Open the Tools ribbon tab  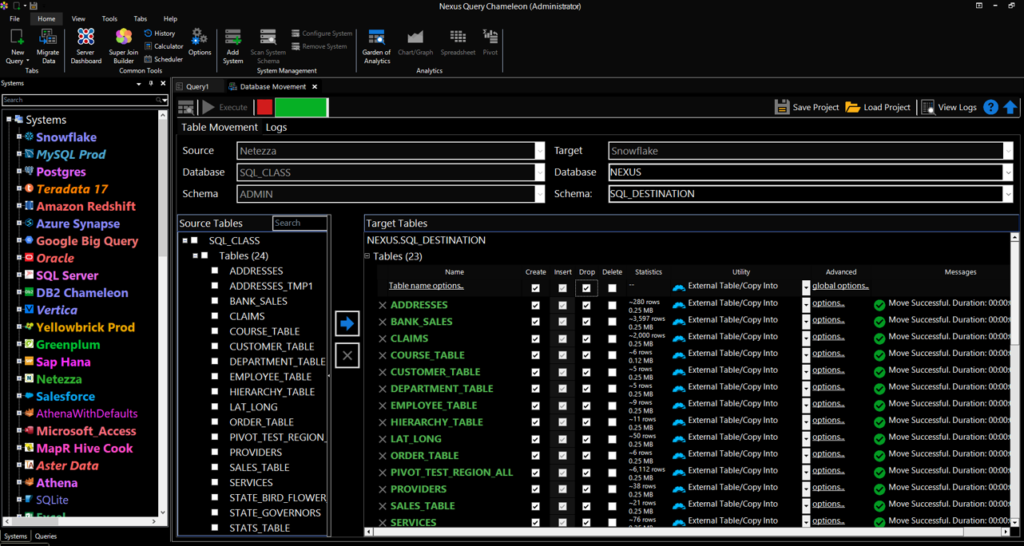[110, 19]
